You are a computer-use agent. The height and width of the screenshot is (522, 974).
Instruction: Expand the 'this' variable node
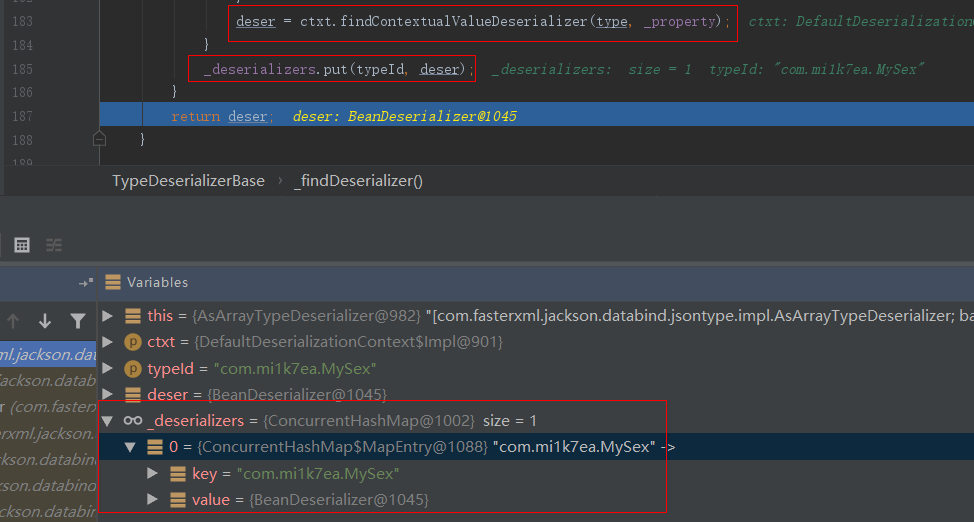coord(108,316)
